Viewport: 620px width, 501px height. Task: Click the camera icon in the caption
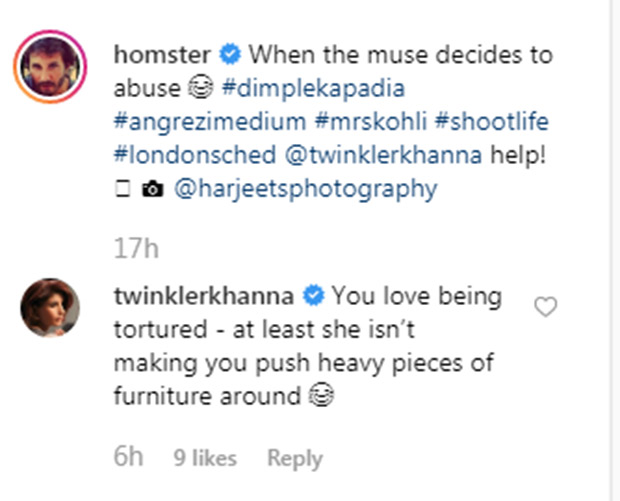click(x=153, y=189)
